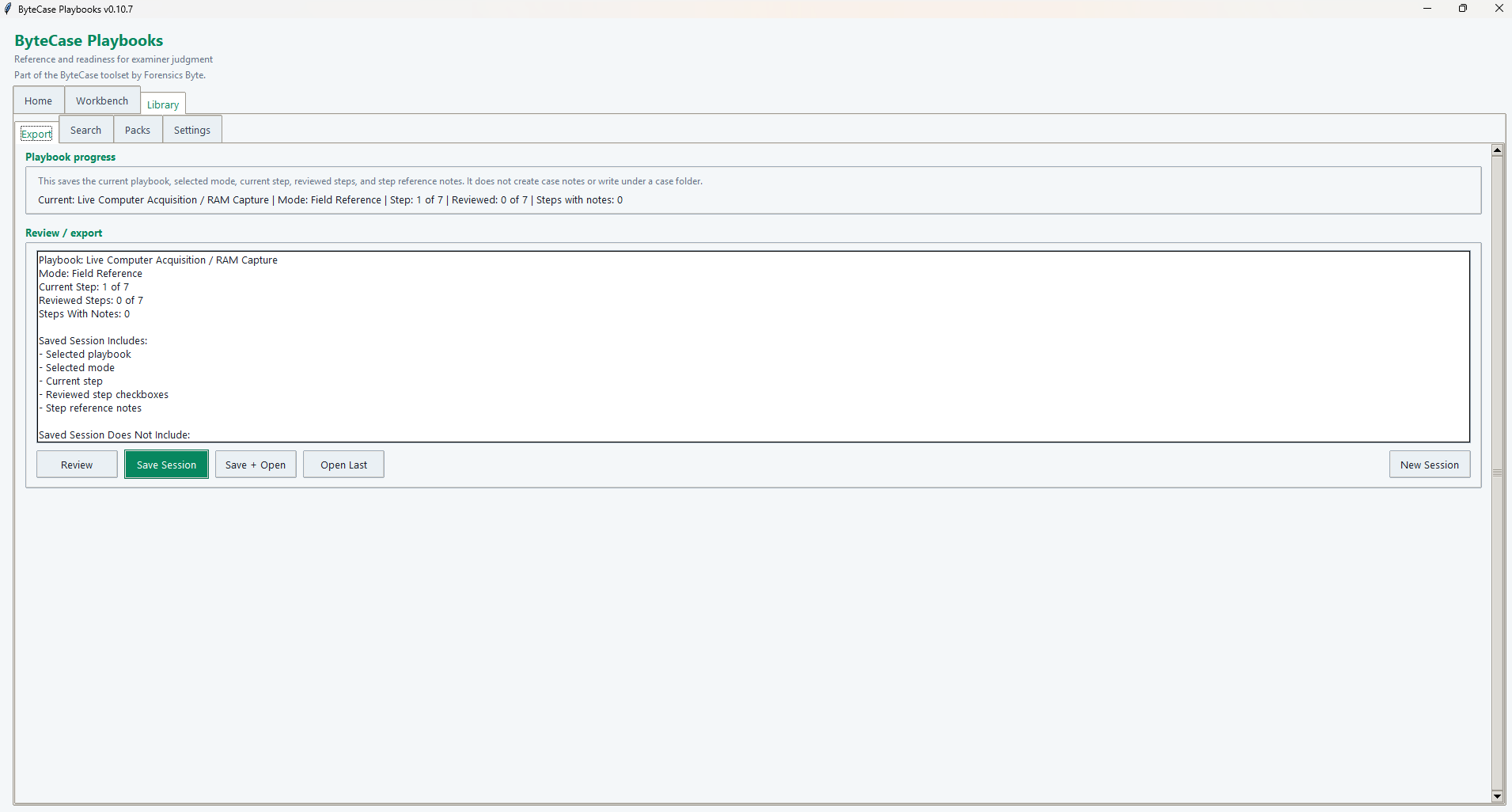Start a New Session
The width and height of the screenshot is (1512, 812).
1430,465
